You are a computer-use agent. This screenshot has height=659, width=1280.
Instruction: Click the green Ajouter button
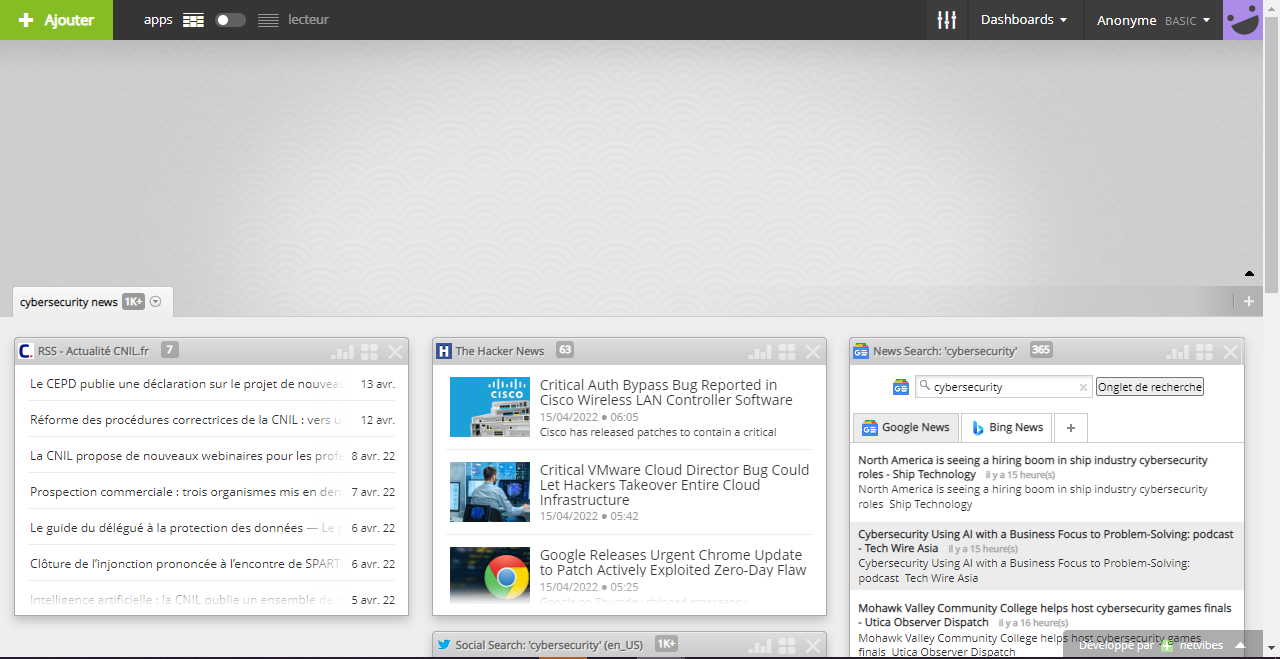click(x=57, y=20)
